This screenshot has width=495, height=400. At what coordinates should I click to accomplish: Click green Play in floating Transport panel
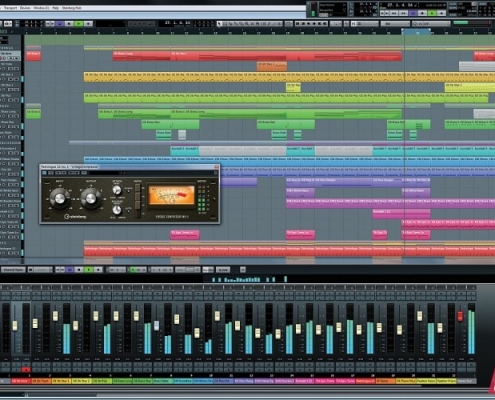click(432, 13)
